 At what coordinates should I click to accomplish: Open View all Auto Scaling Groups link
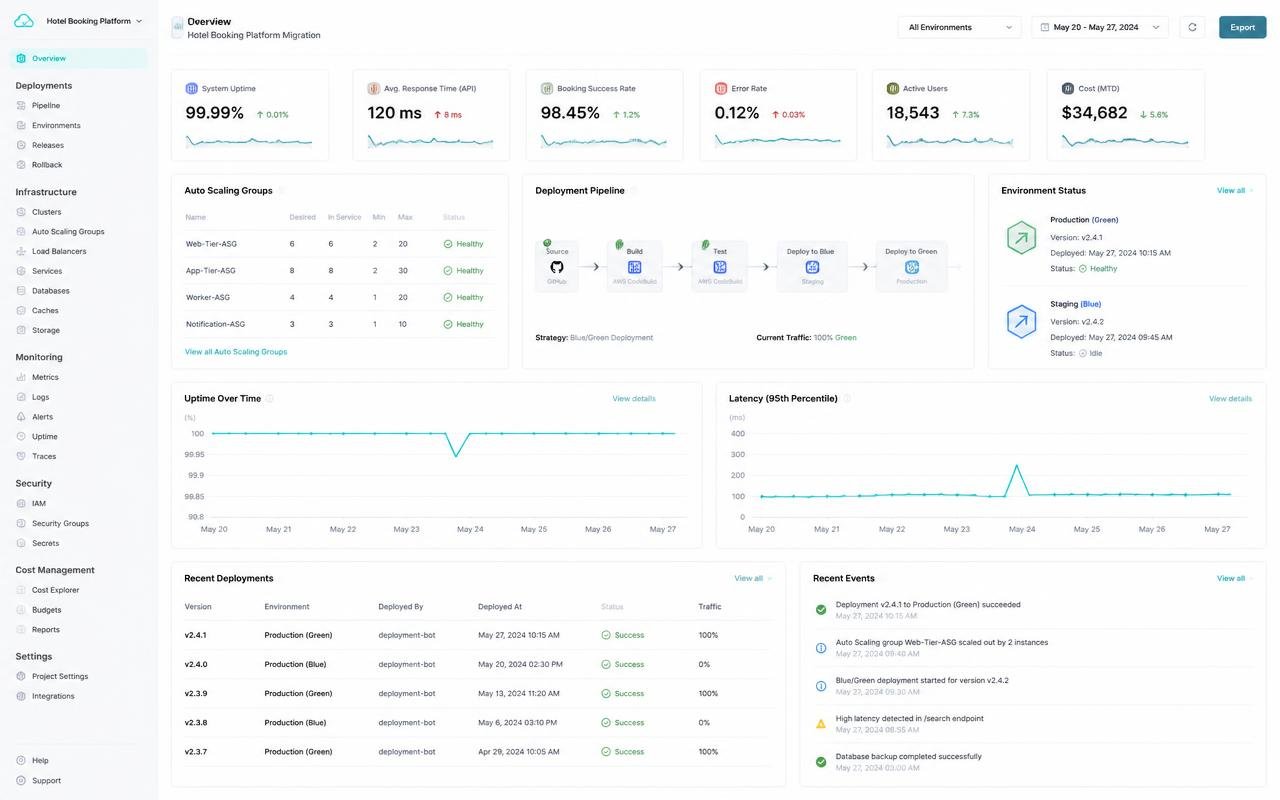(236, 352)
